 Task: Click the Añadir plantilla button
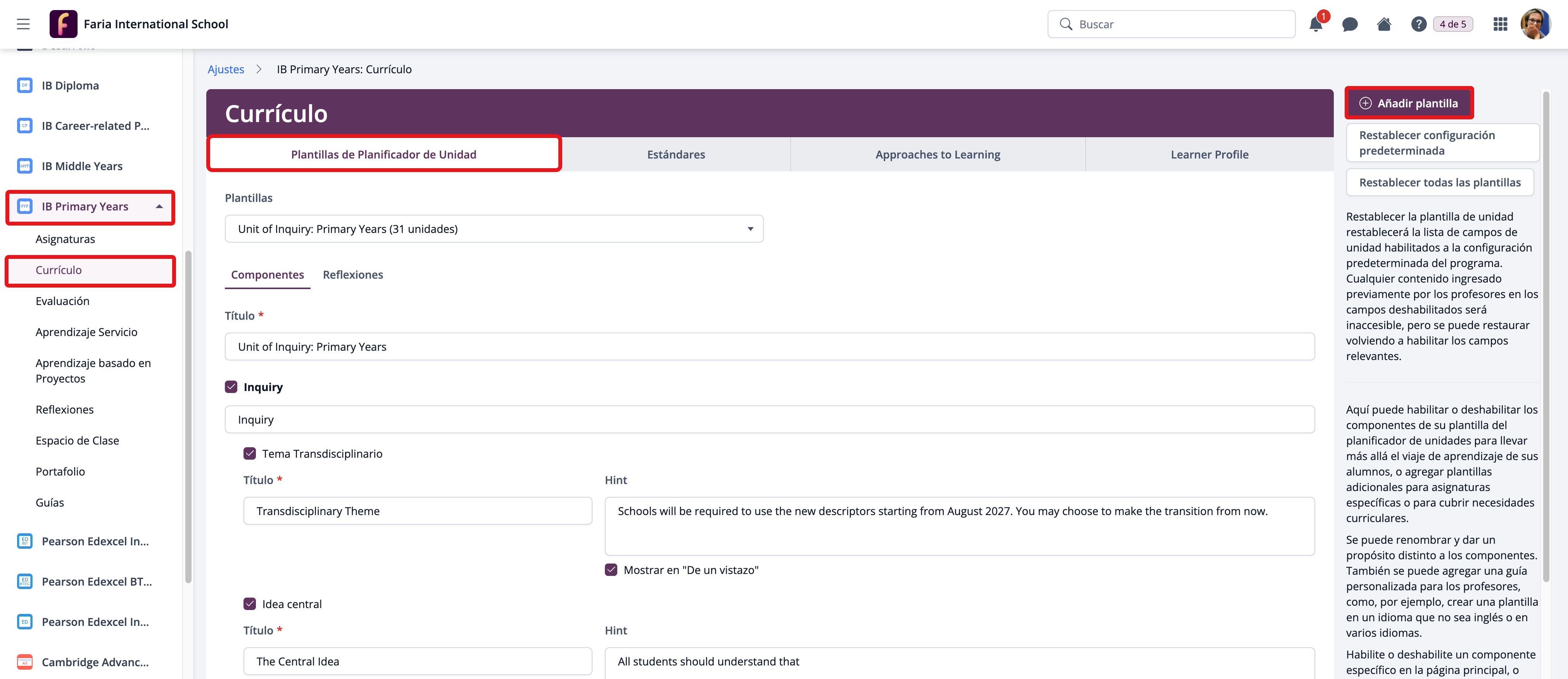(1409, 103)
